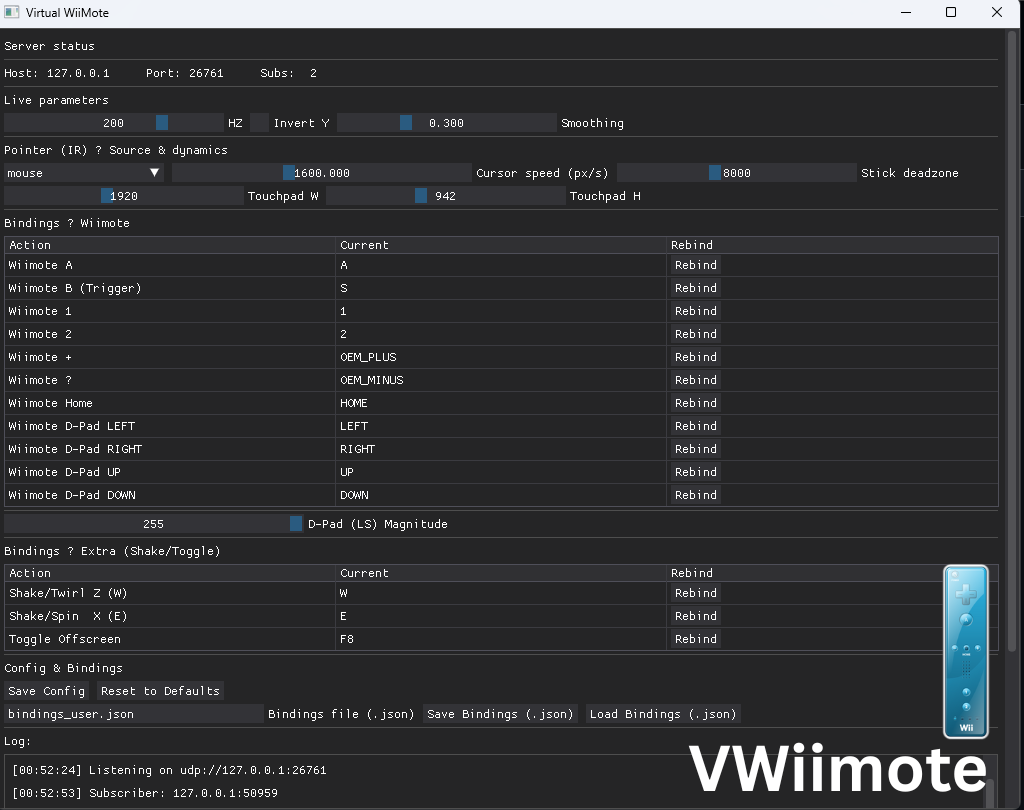The height and width of the screenshot is (810, 1024).
Task: Click the Touchpad W slider at 1920
Action: (123, 196)
